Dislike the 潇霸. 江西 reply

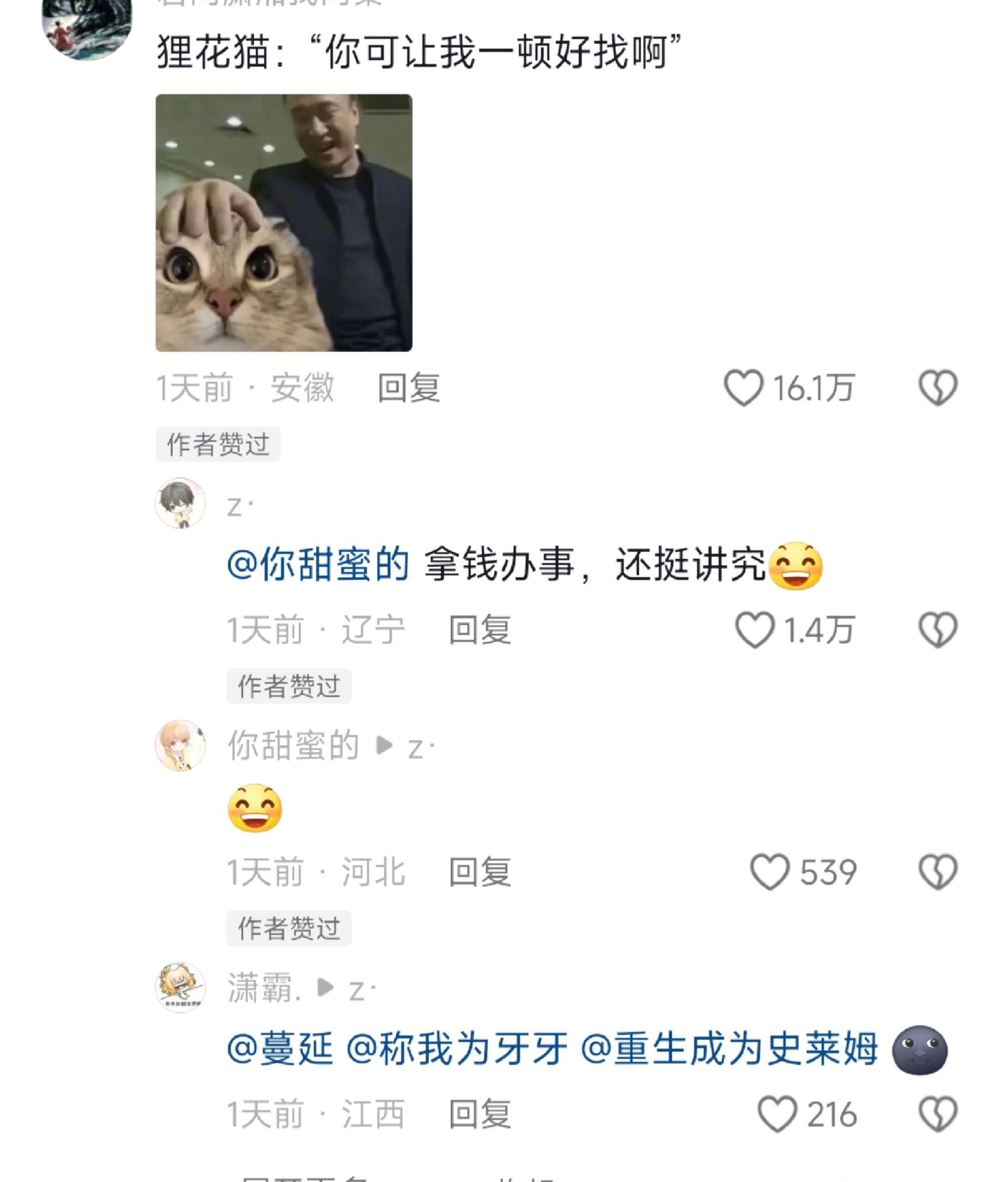tap(938, 1114)
